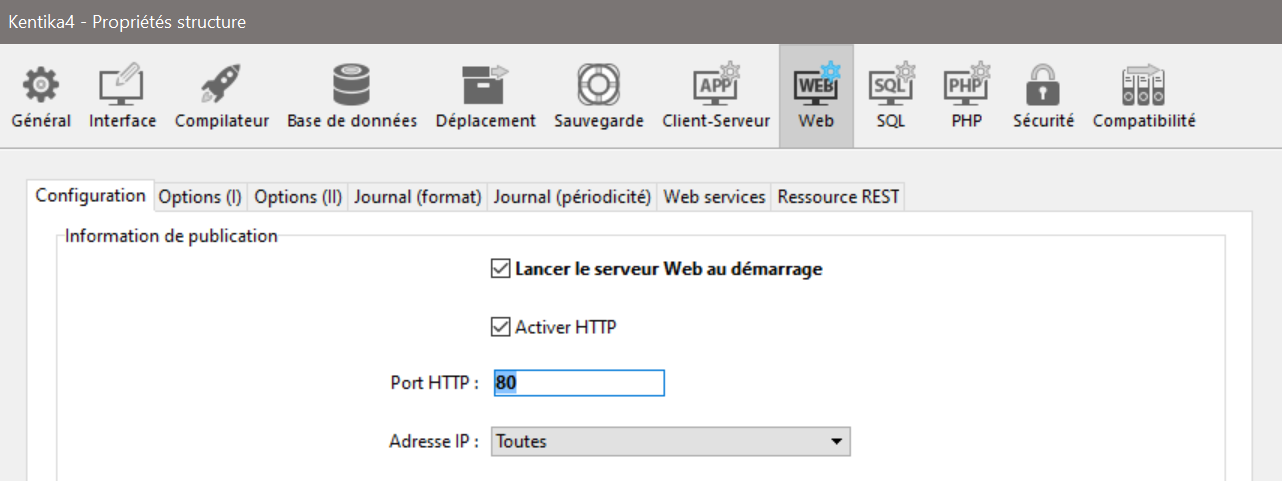Toggle the Activer HTTP checkbox
The width and height of the screenshot is (1282, 481).
pyautogui.click(x=500, y=327)
